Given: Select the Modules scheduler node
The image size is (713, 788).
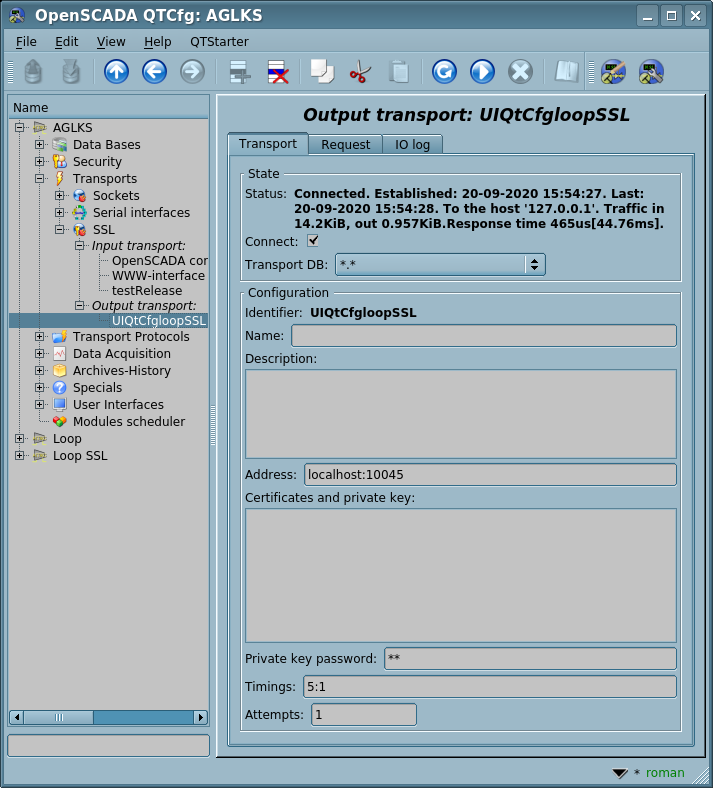Looking at the screenshot, I should [129, 422].
